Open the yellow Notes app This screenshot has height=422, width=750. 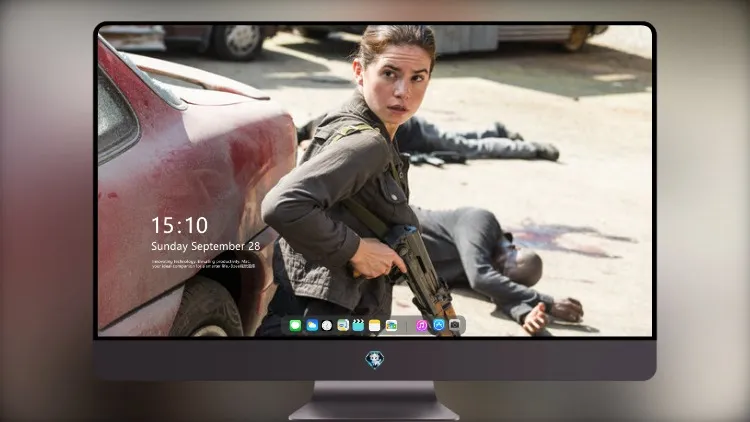(375, 326)
